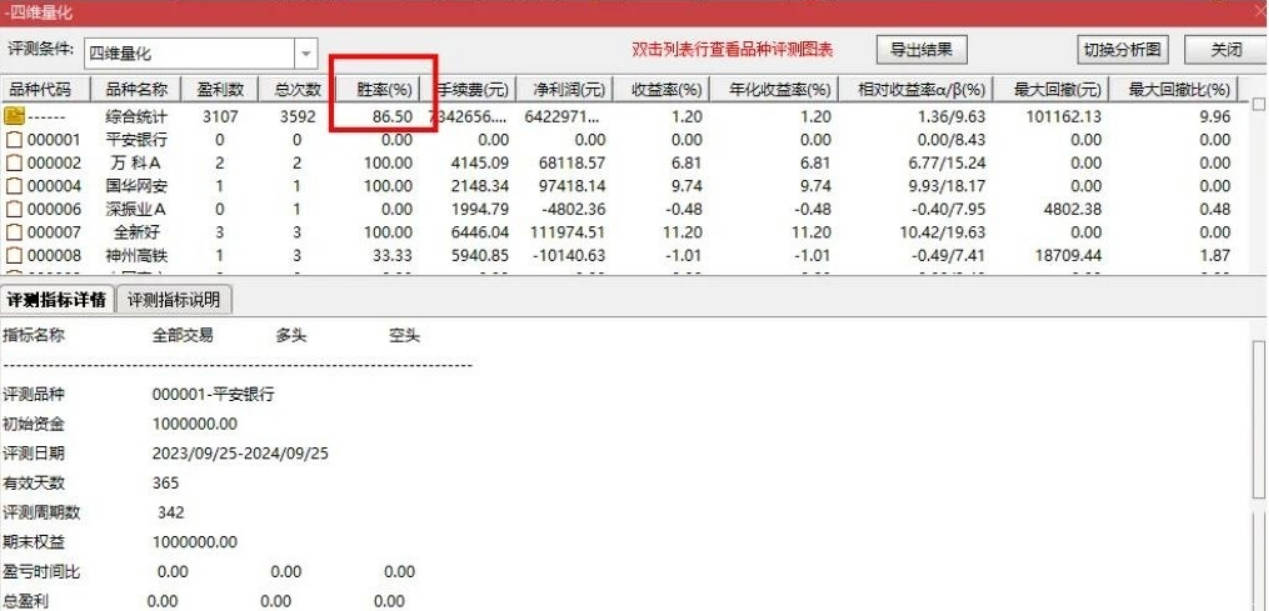Click the folder icon beside 综合统计 row
1269x611 pixels.
pyautogui.click(x=14, y=116)
